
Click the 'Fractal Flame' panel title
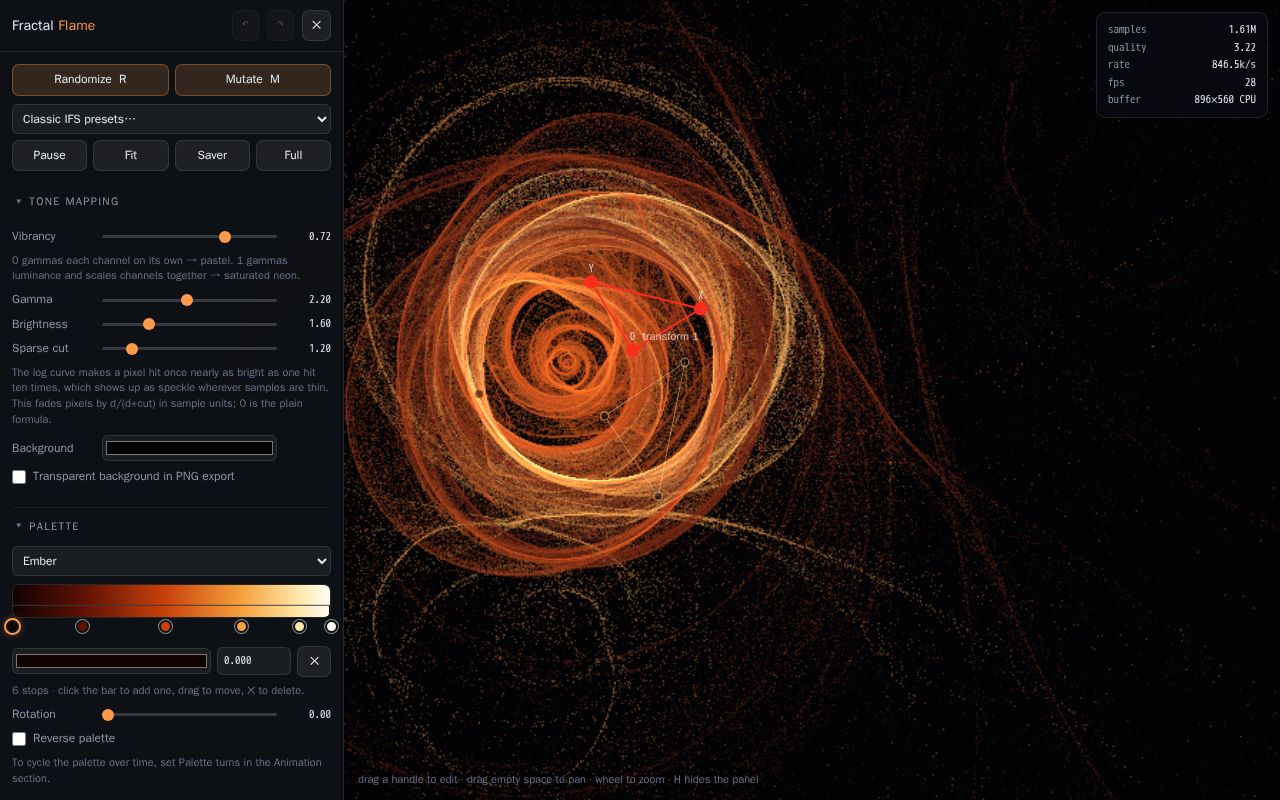click(x=53, y=26)
